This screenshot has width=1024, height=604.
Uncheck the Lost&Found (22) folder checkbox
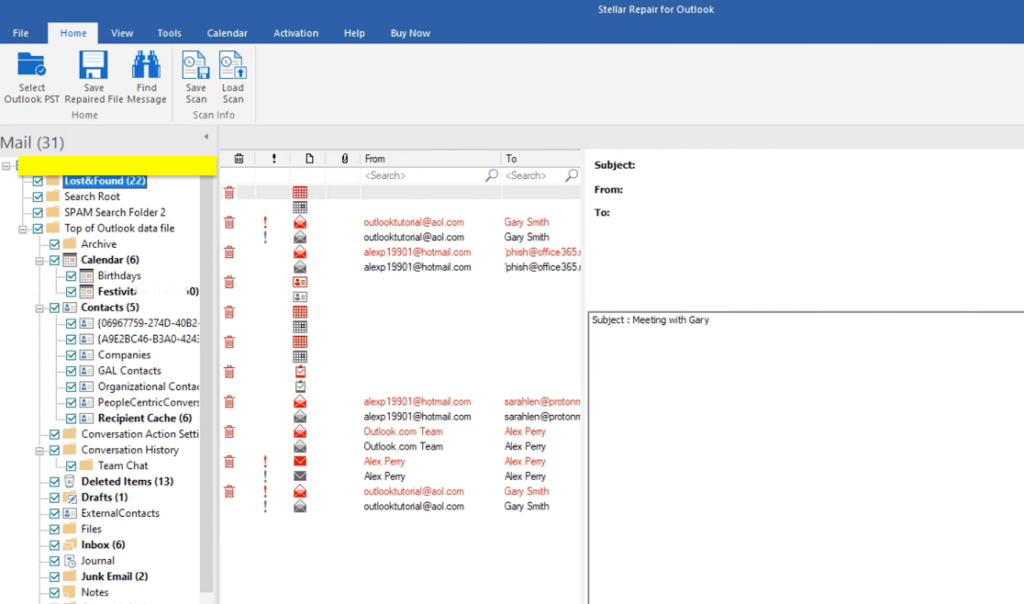[36, 180]
